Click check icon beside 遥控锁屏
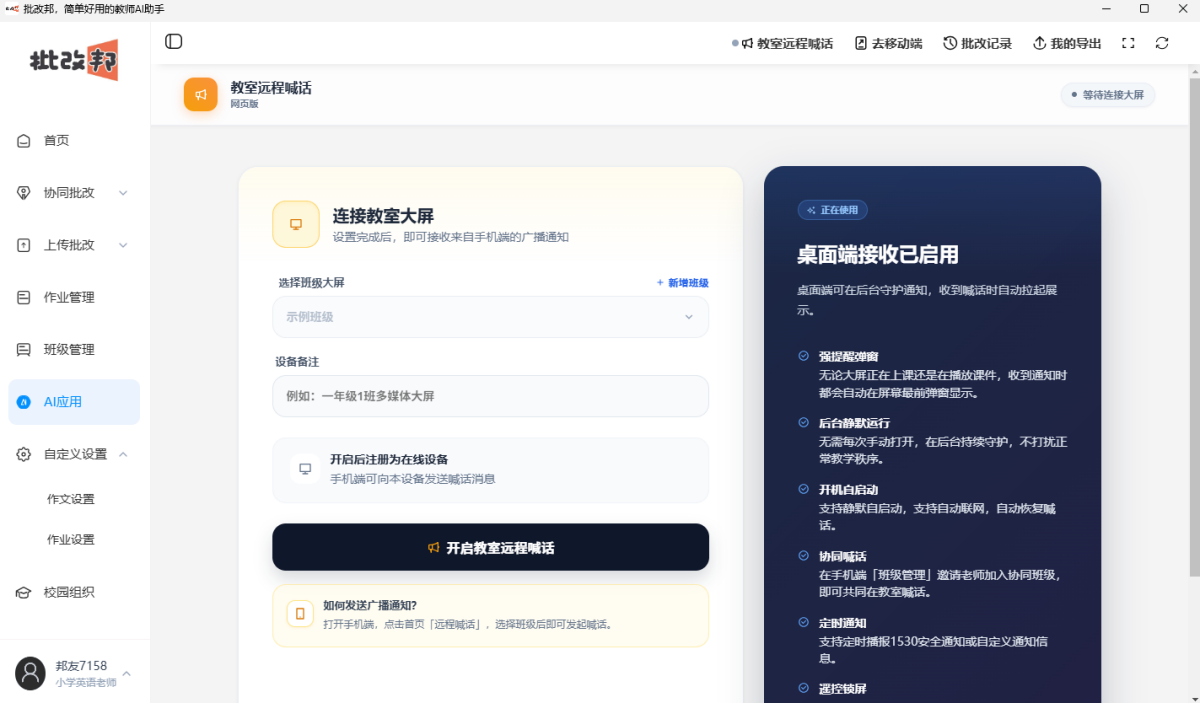This screenshot has height=703, width=1200. (x=803, y=688)
